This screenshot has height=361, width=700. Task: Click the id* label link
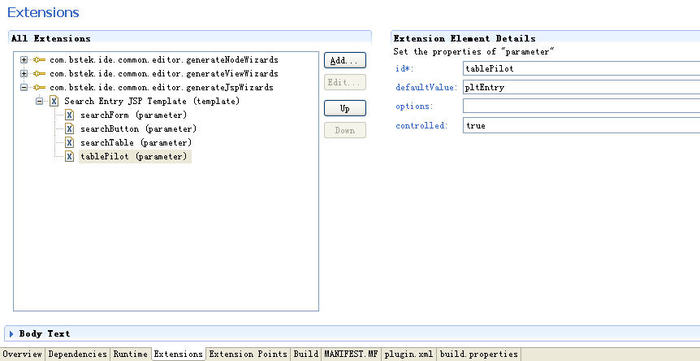pos(404,69)
